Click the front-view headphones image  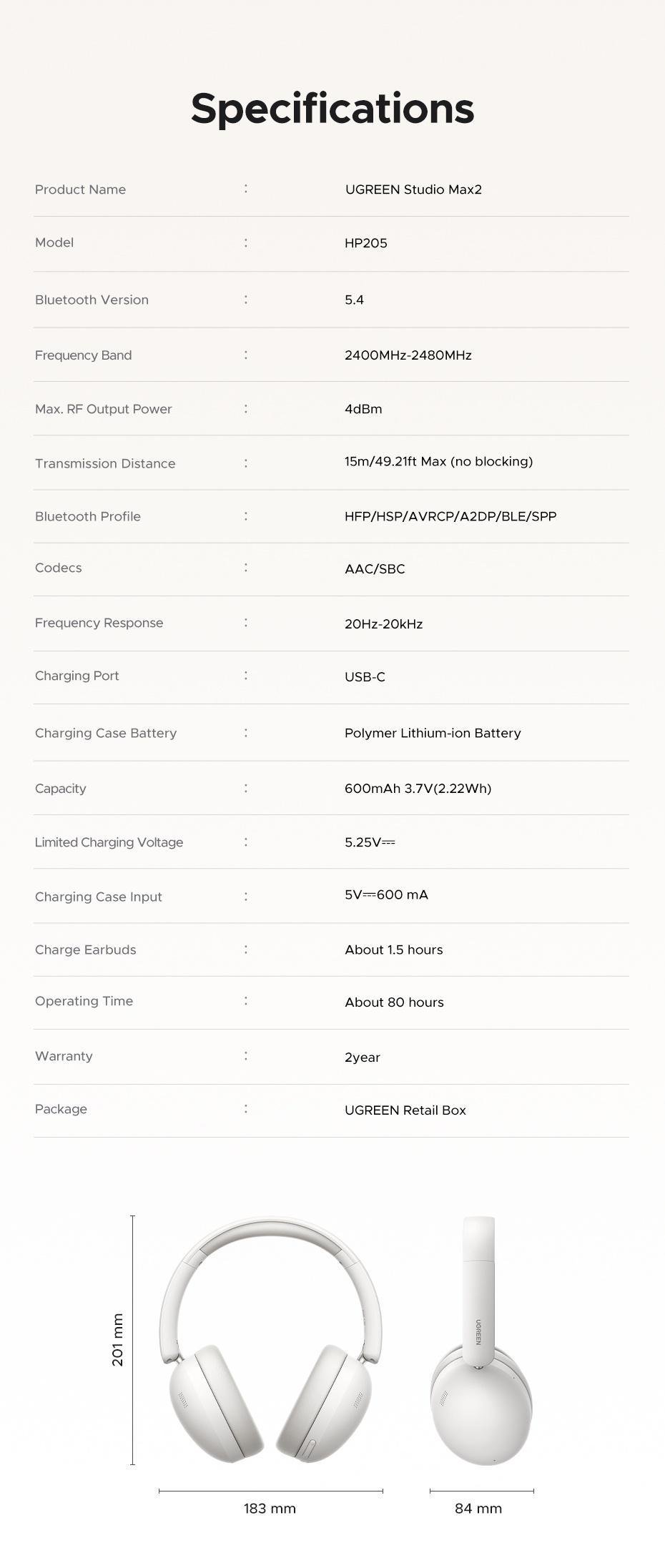(270, 1339)
